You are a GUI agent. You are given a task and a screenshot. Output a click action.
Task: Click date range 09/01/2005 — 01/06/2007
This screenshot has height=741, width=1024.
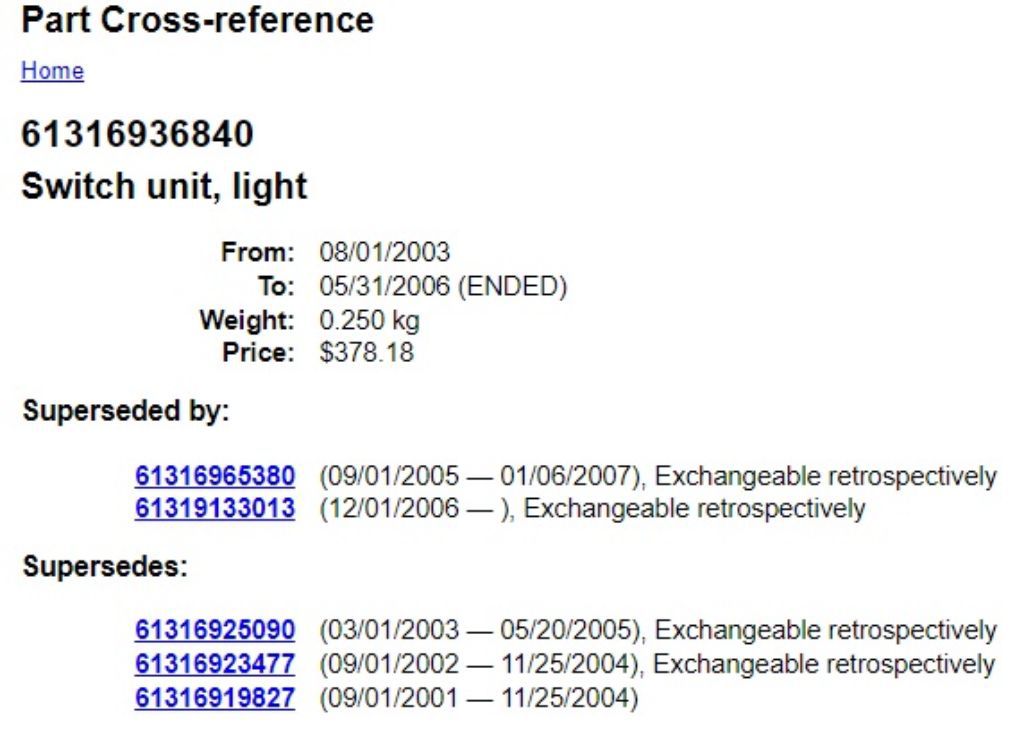479,476
